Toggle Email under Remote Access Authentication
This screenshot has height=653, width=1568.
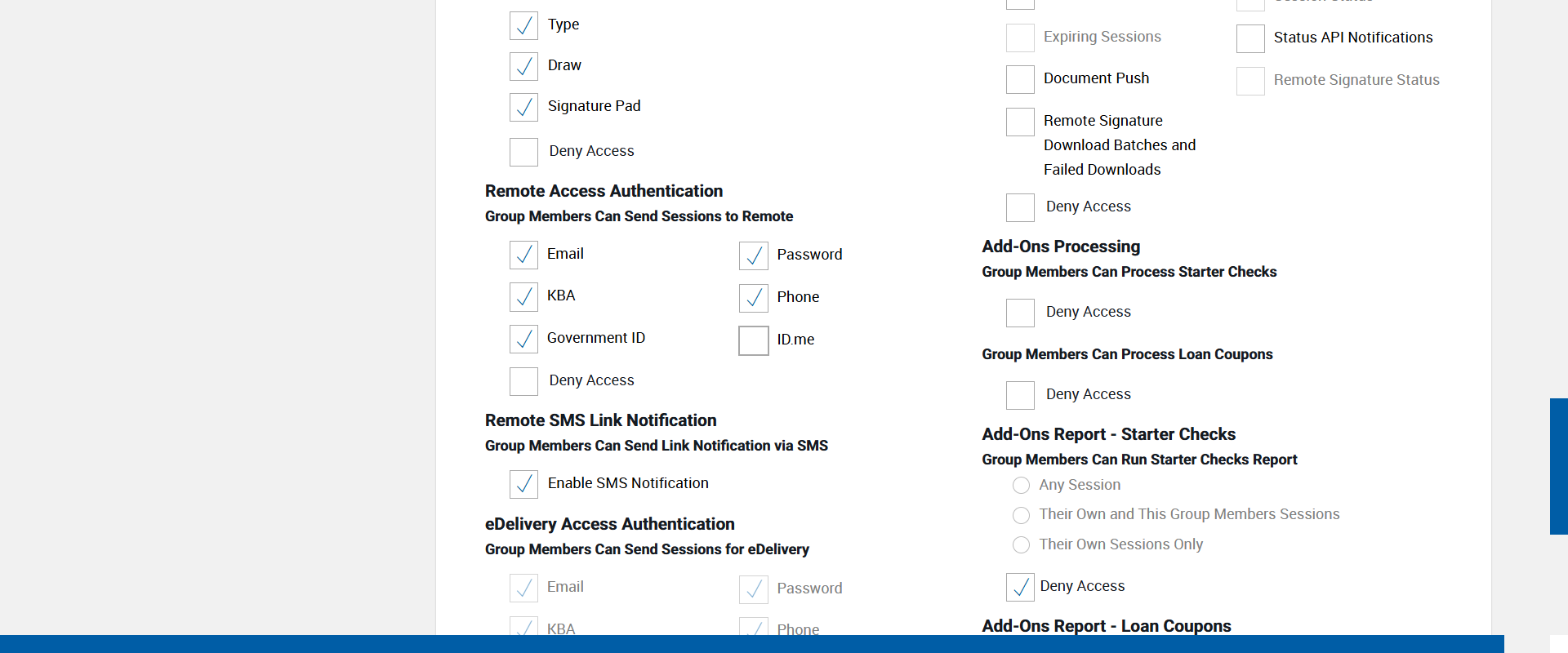(523, 255)
